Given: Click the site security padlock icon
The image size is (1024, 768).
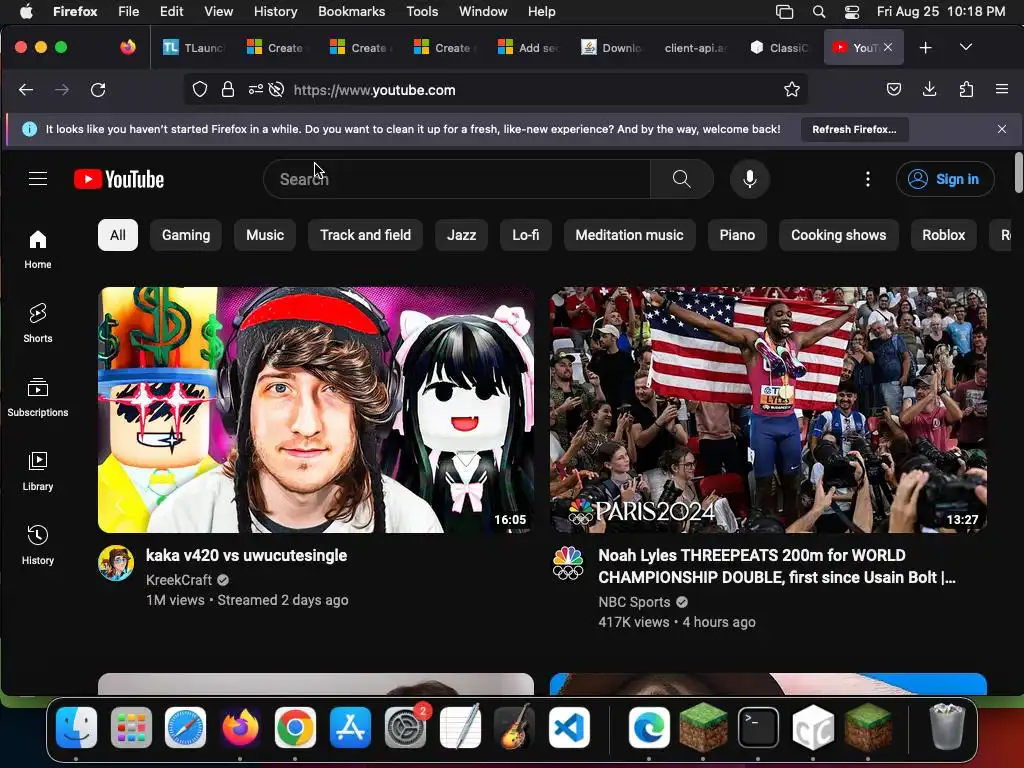Looking at the screenshot, I should tap(227, 89).
